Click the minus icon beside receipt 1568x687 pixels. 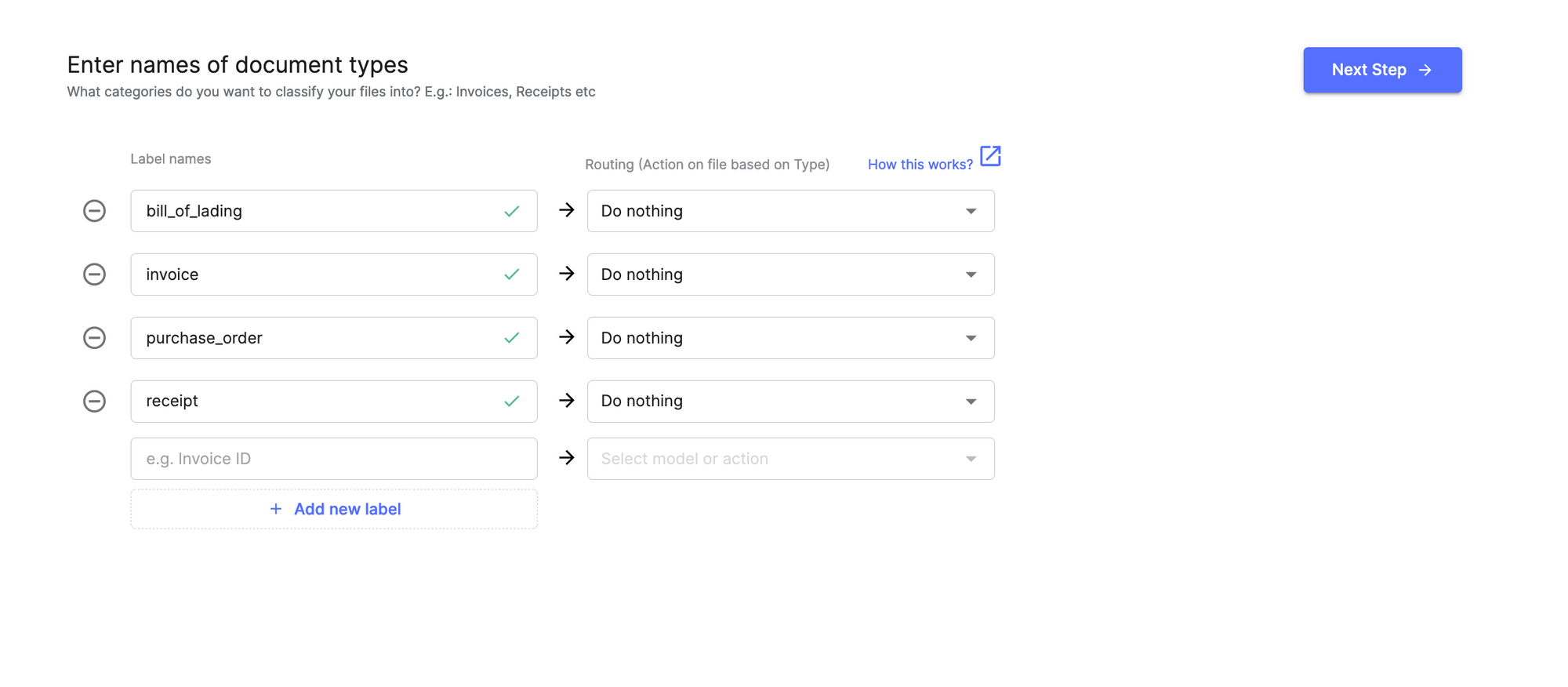click(94, 402)
